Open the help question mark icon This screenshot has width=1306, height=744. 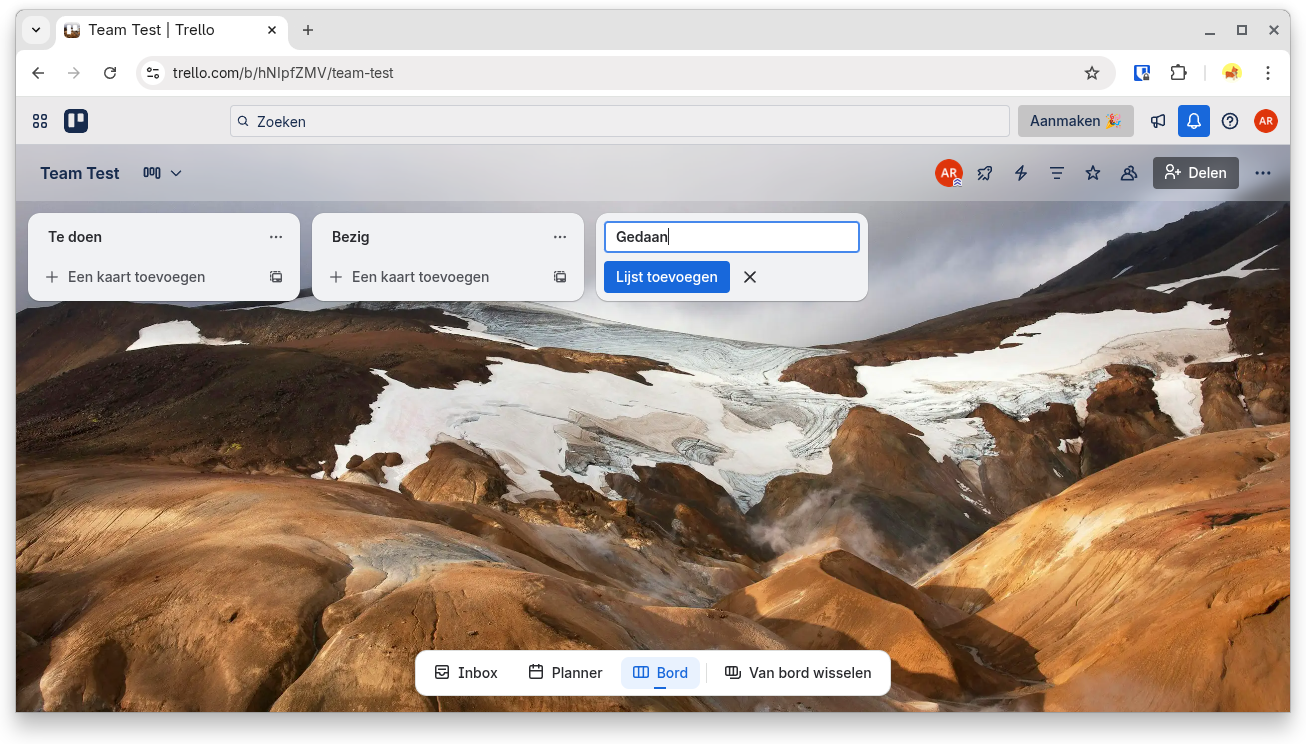pos(1230,121)
